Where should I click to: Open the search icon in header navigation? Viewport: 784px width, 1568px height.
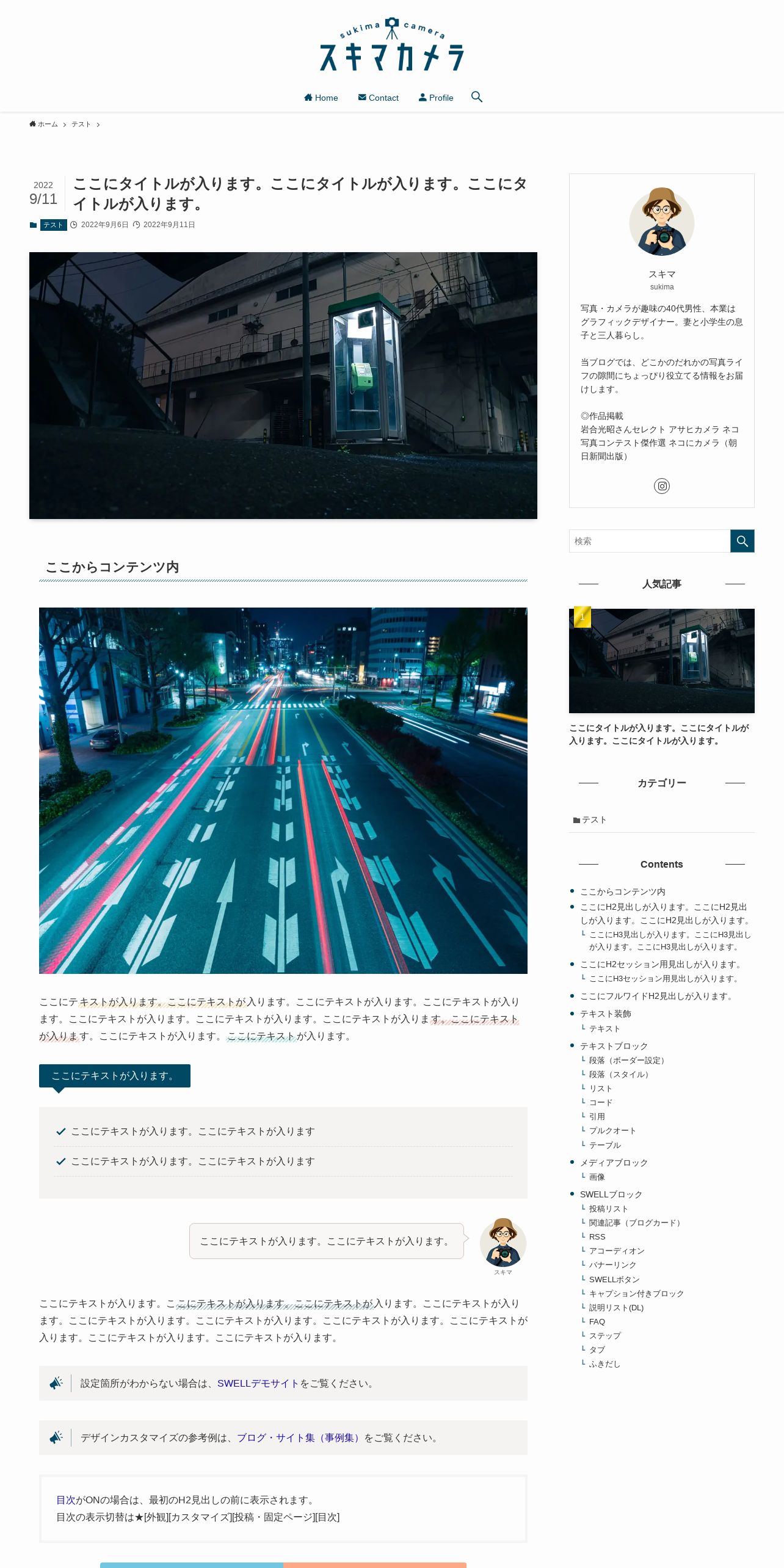coord(477,97)
